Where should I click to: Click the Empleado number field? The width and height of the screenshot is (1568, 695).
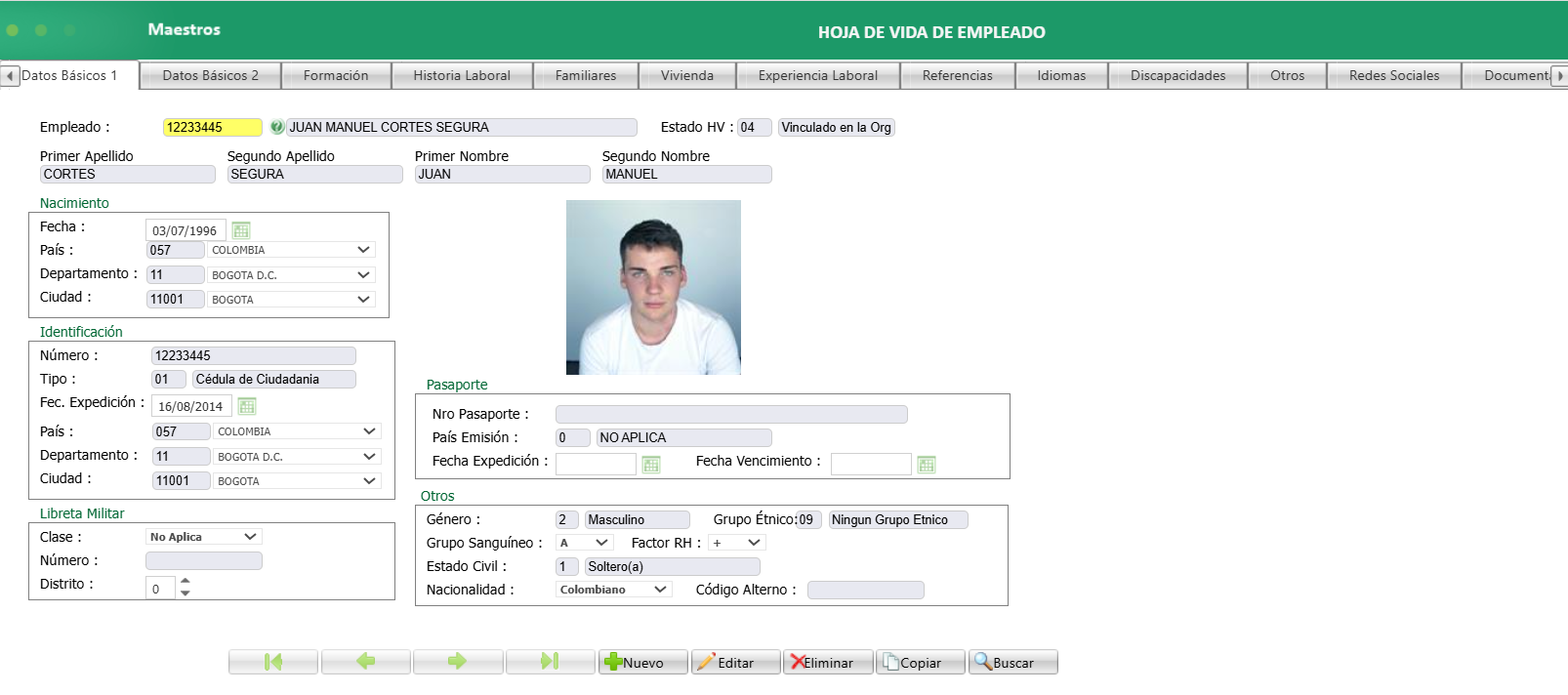coord(212,127)
